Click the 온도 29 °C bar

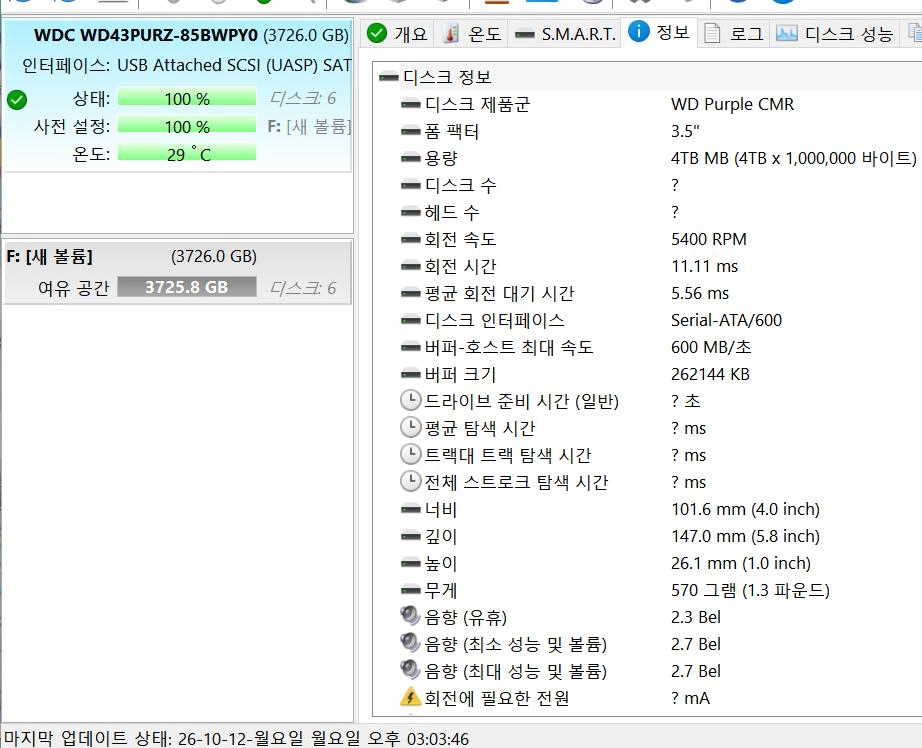coord(187,153)
